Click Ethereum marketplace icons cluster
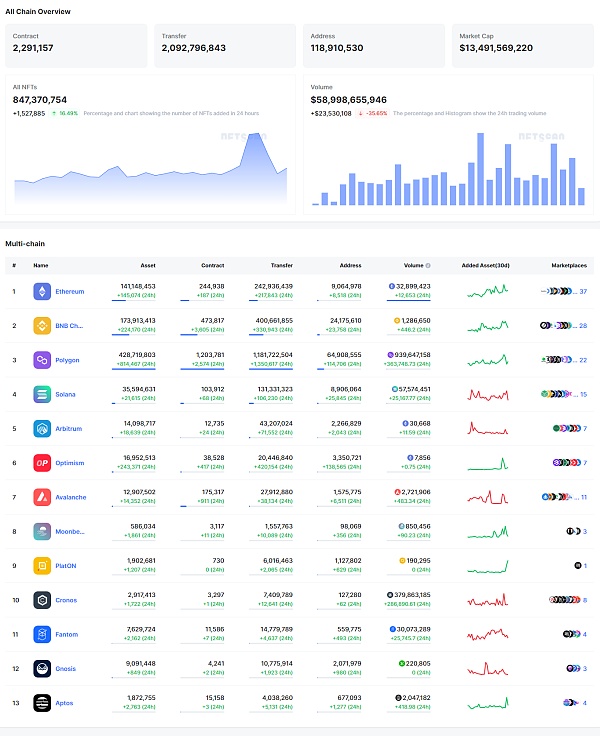The height and width of the screenshot is (736, 600). [556, 291]
